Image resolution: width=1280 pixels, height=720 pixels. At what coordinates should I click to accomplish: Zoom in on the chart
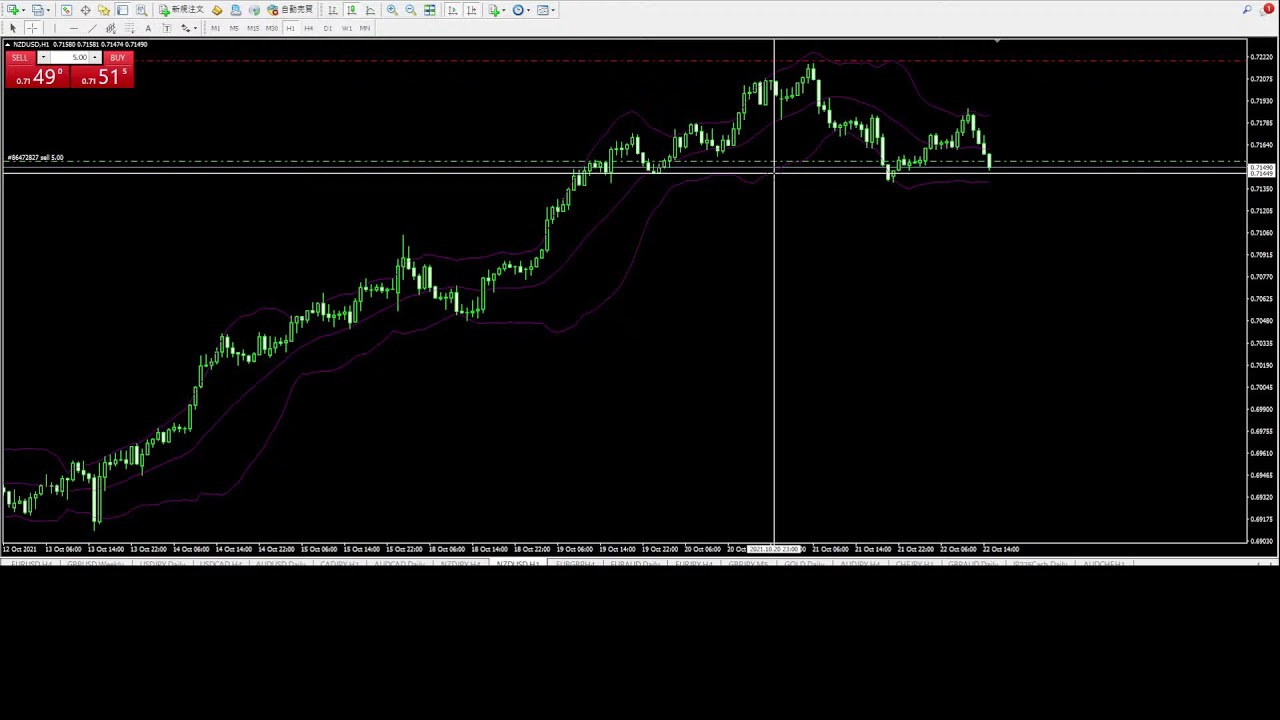pos(392,10)
